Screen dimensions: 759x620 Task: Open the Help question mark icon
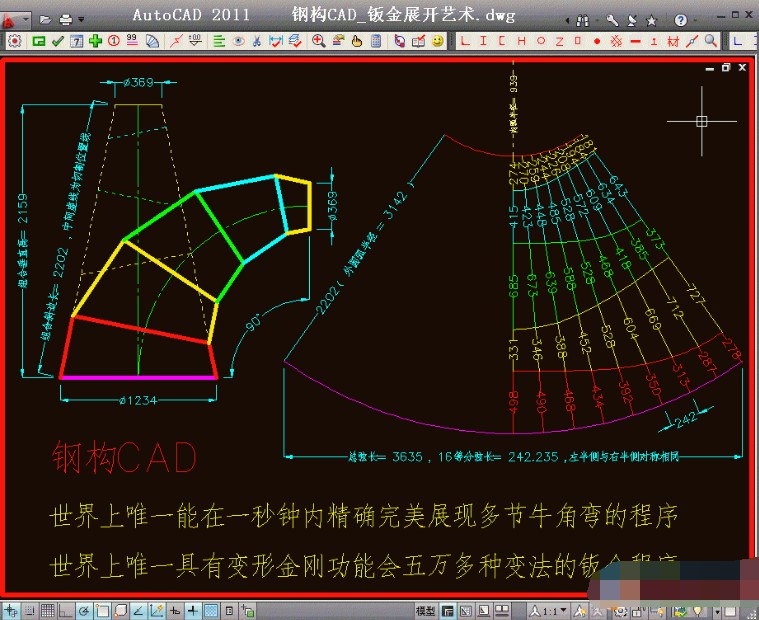click(681, 18)
